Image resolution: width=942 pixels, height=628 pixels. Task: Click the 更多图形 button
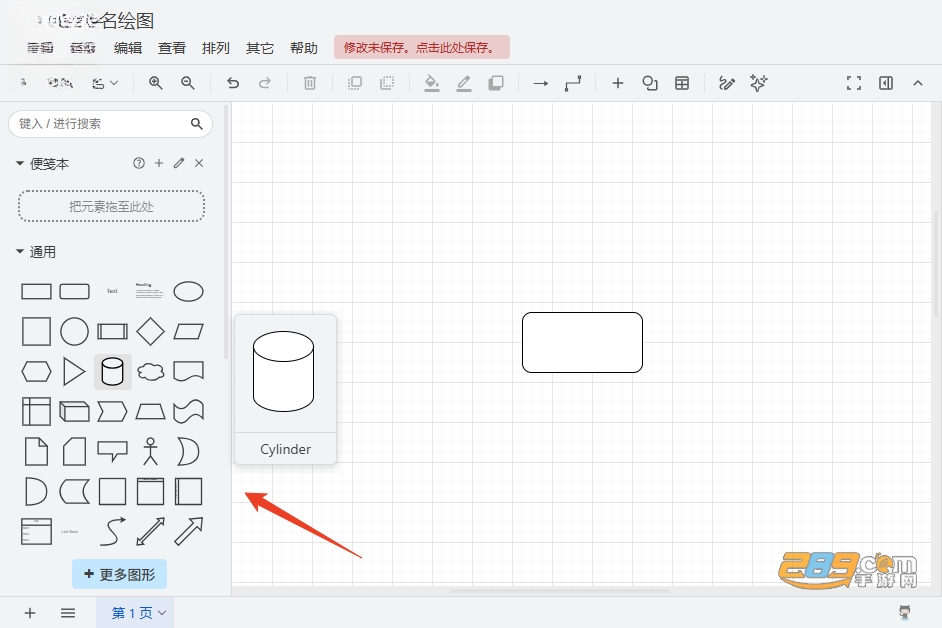120,575
